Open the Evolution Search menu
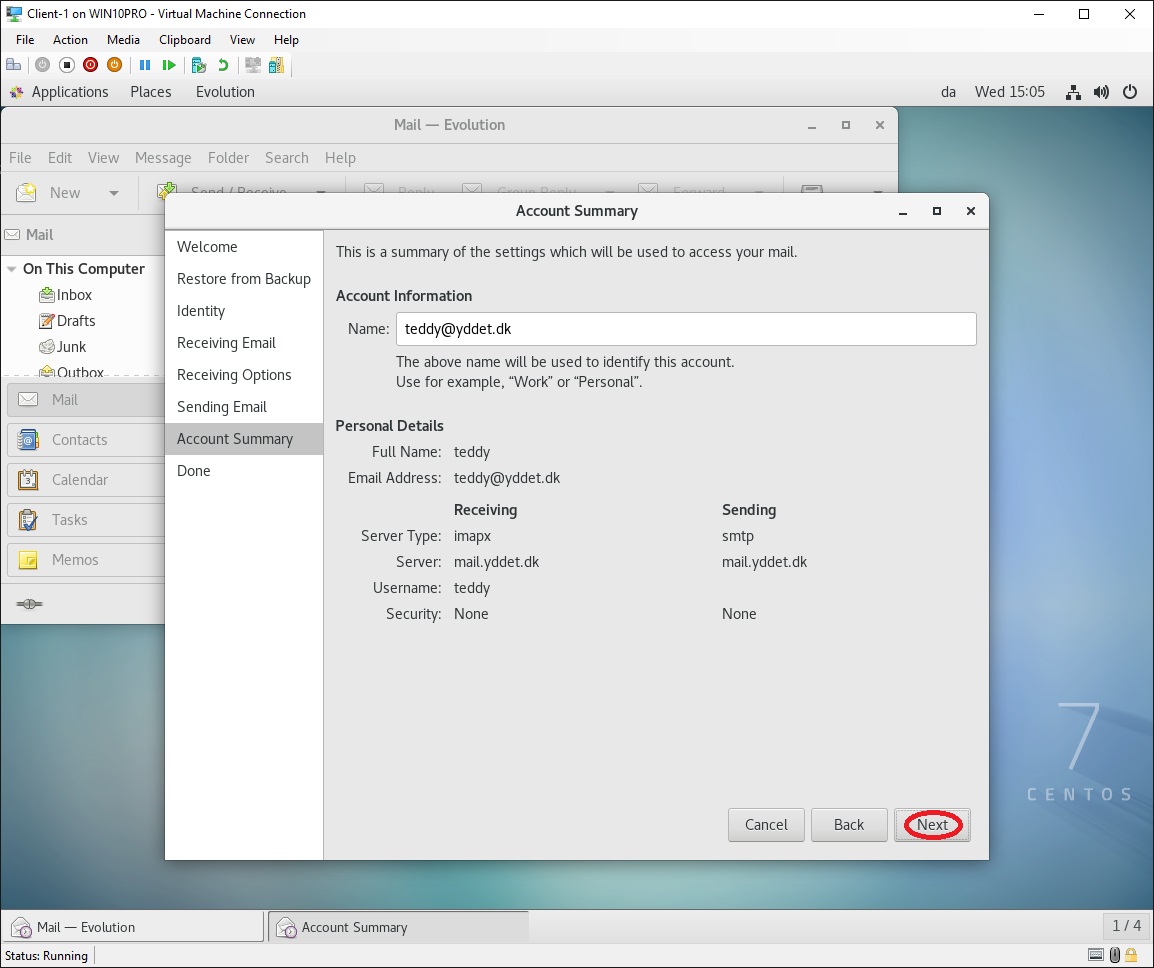This screenshot has width=1154, height=968. pyautogui.click(x=287, y=158)
